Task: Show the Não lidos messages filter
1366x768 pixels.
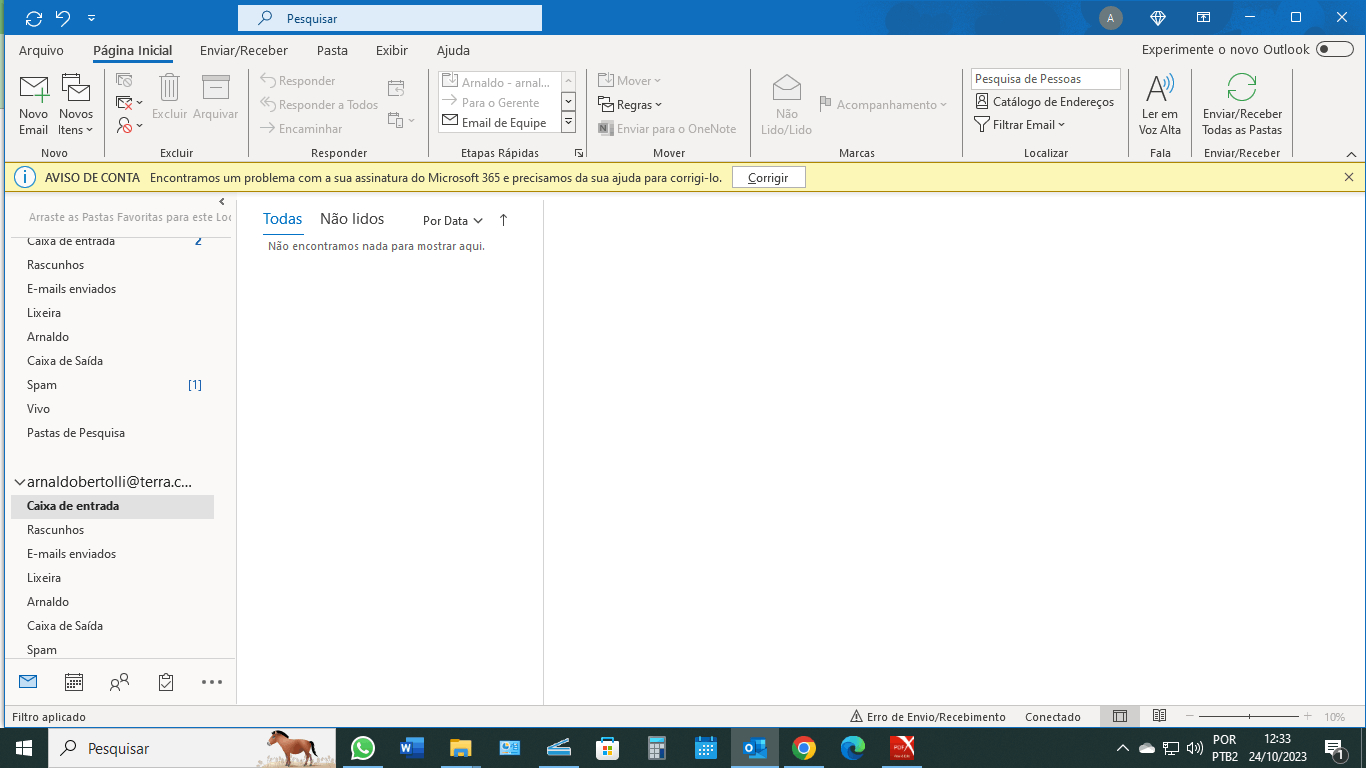Action: [352, 219]
